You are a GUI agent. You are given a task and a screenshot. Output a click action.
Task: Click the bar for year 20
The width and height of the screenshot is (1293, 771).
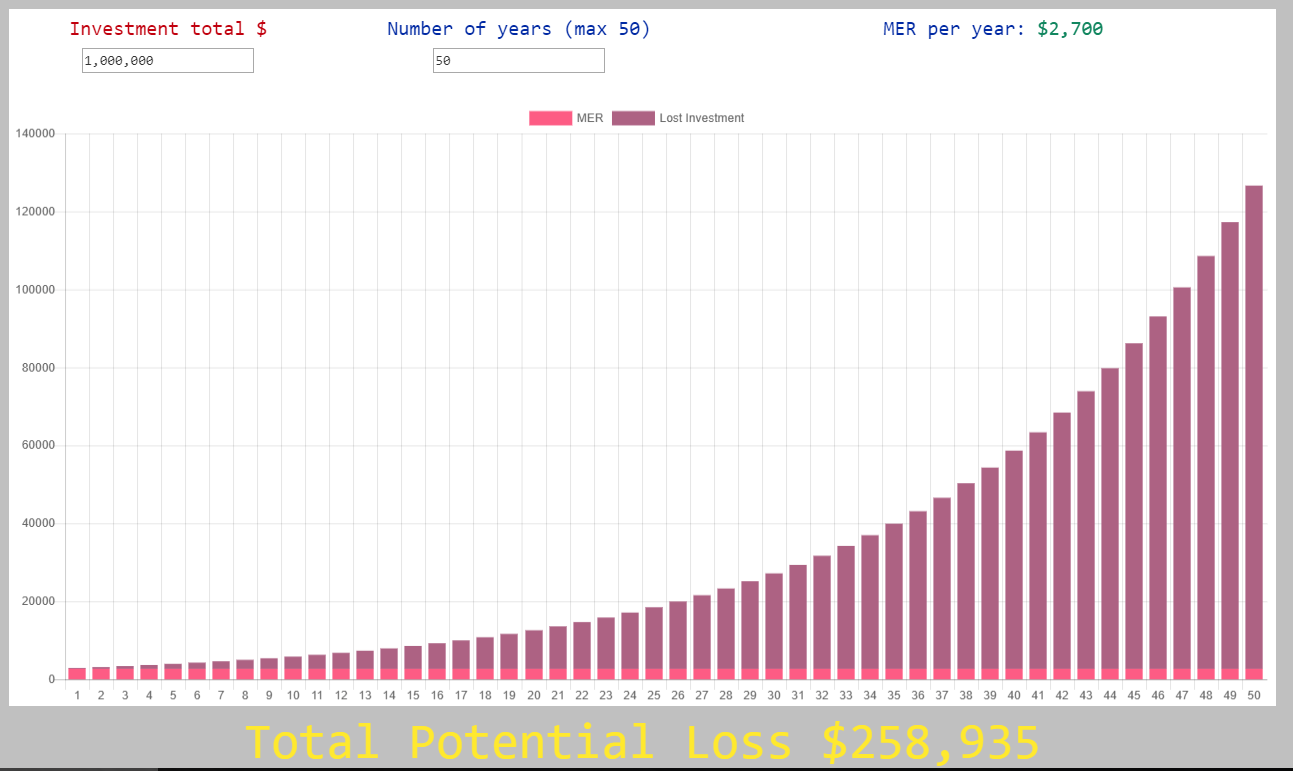tap(533, 655)
